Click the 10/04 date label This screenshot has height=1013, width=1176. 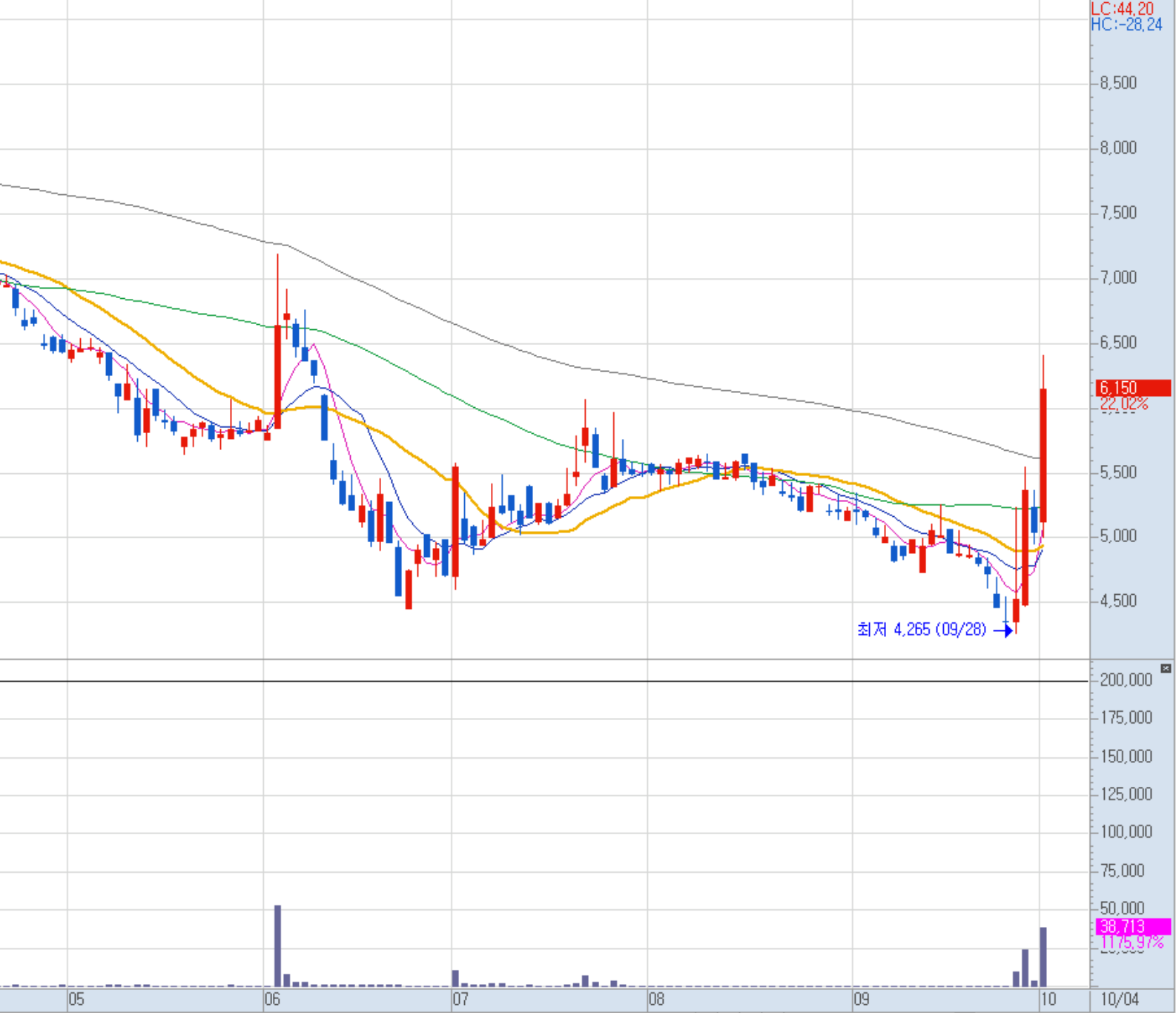(x=1120, y=999)
